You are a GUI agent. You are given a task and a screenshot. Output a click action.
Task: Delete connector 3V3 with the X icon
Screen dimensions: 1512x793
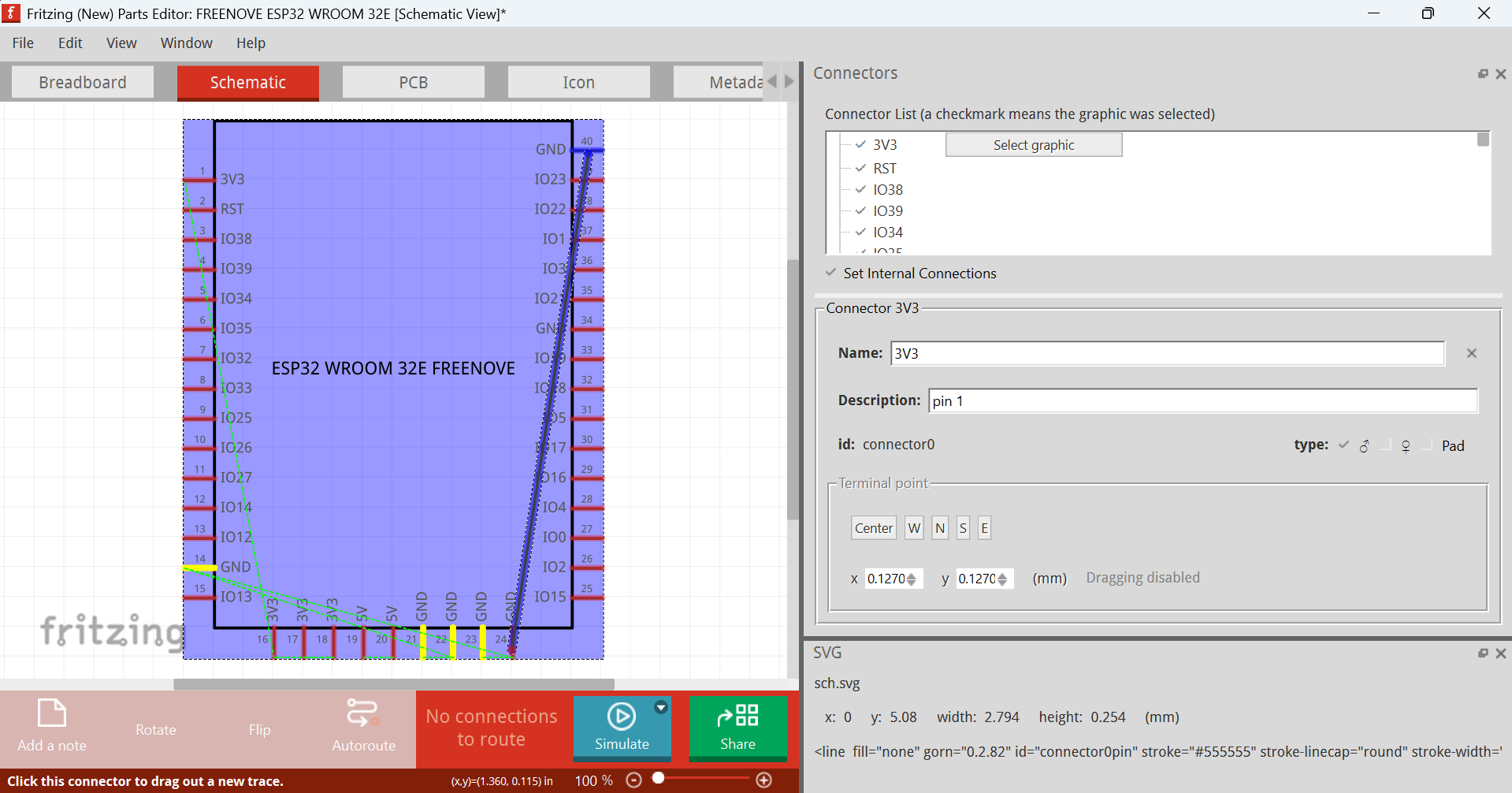1471,353
